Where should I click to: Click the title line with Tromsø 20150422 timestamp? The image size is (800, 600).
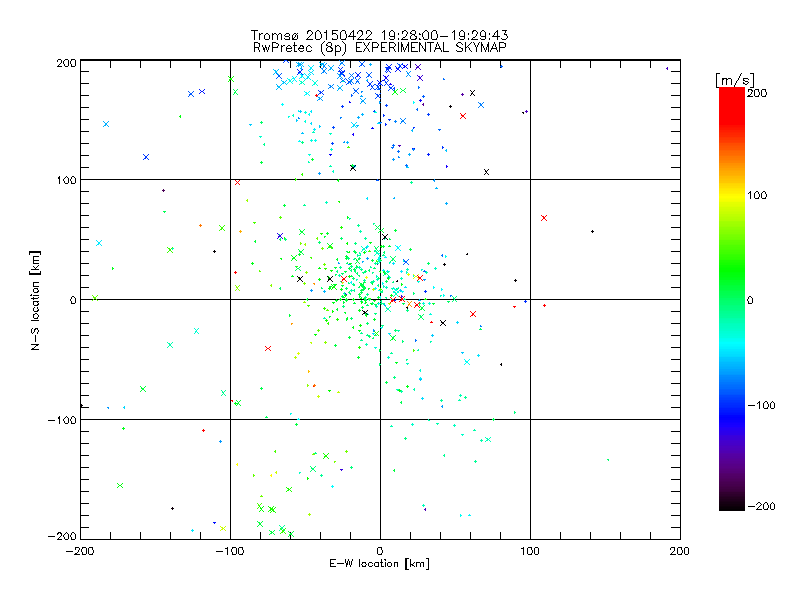[379, 35]
